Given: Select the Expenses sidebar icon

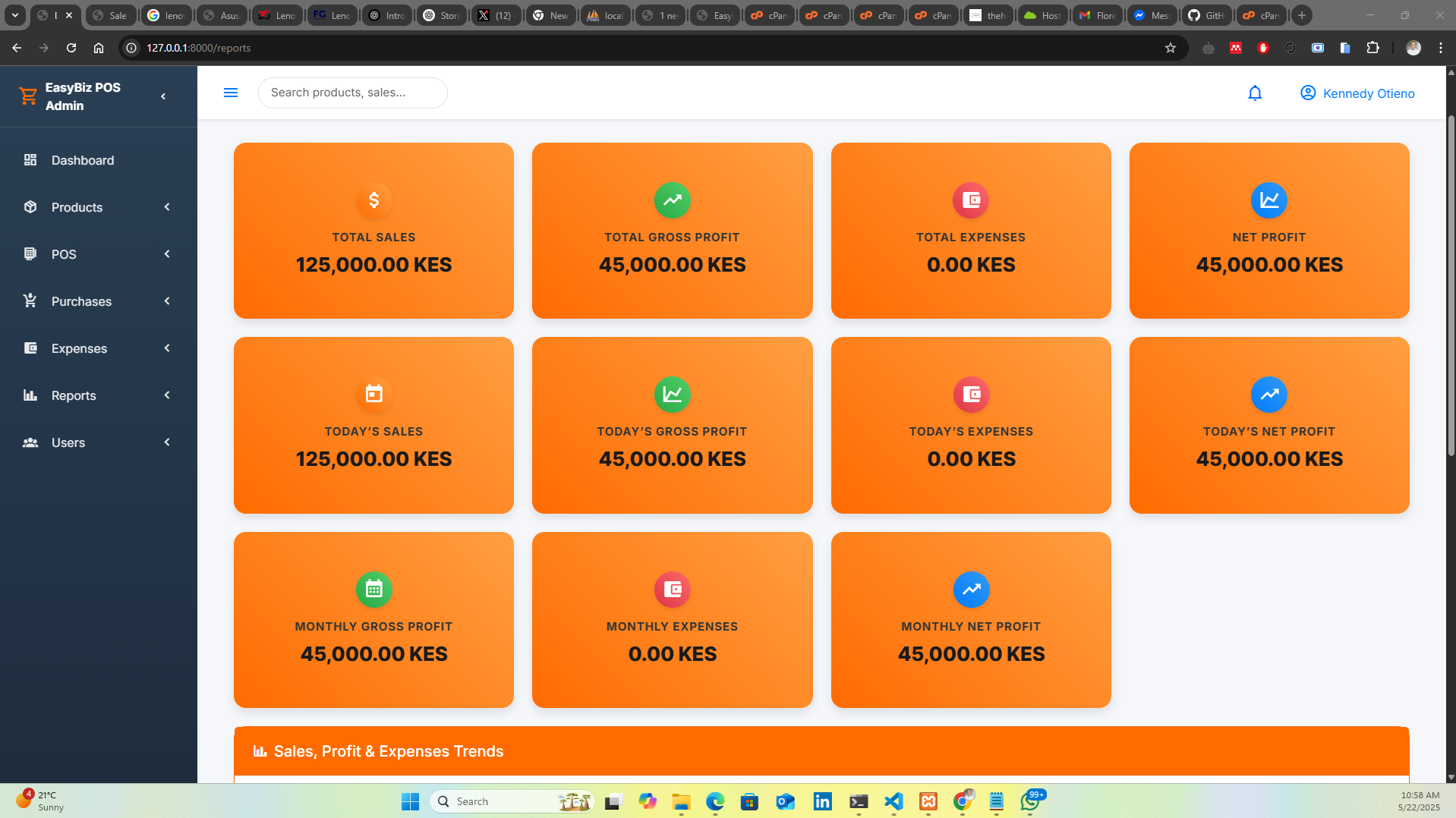Looking at the screenshot, I should tap(30, 348).
